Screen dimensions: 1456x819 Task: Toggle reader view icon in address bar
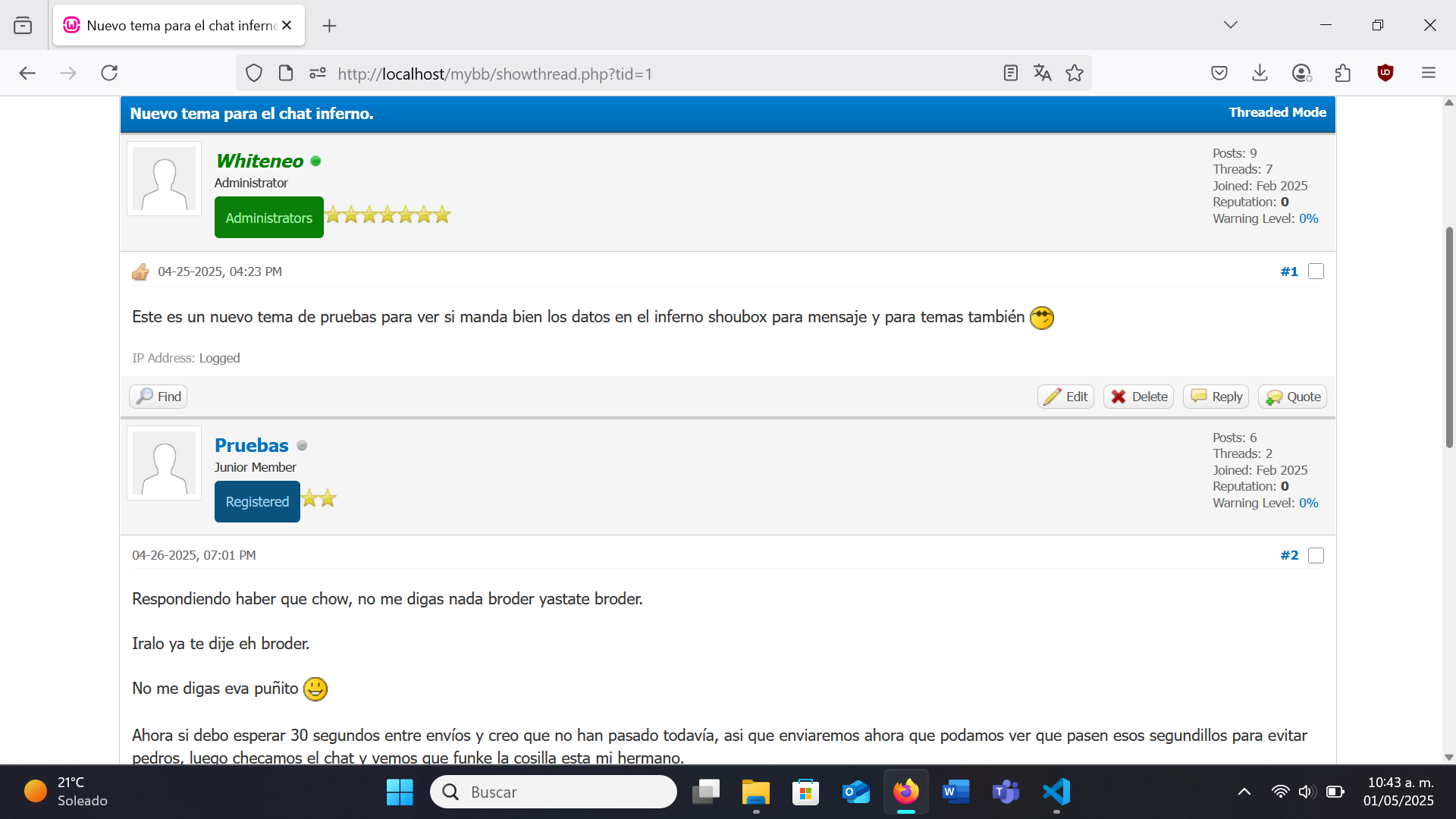(x=1010, y=73)
